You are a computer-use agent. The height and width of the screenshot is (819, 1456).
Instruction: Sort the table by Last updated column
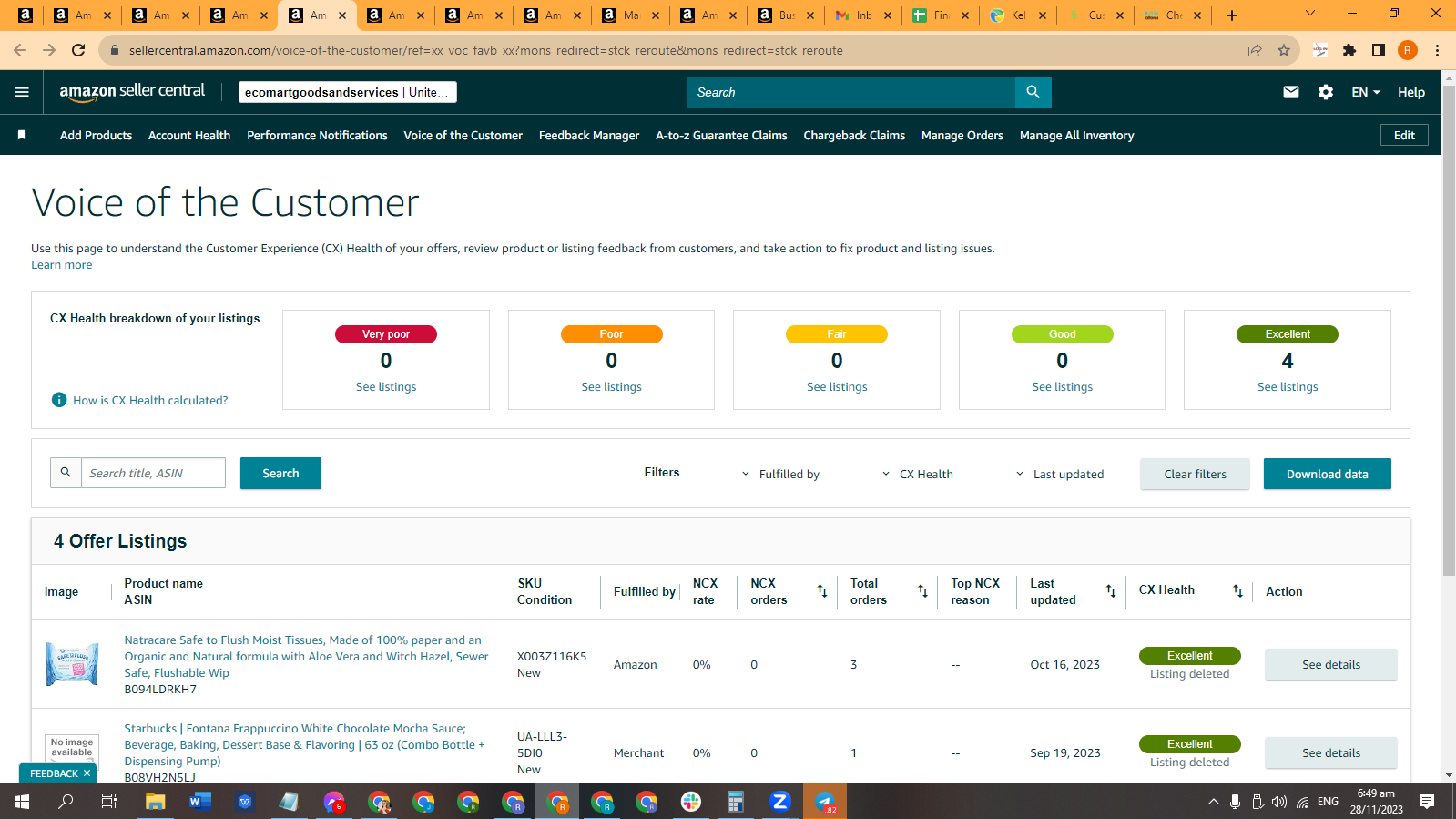click(1111, 591)
